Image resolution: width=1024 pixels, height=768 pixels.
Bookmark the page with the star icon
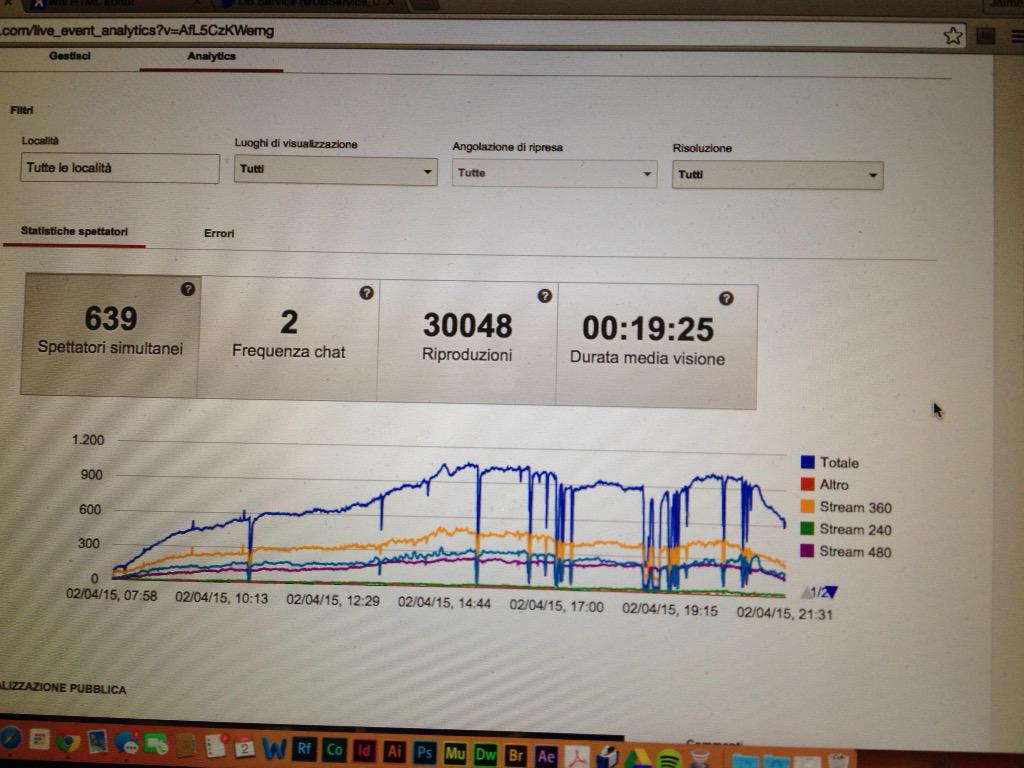(953, 36)
